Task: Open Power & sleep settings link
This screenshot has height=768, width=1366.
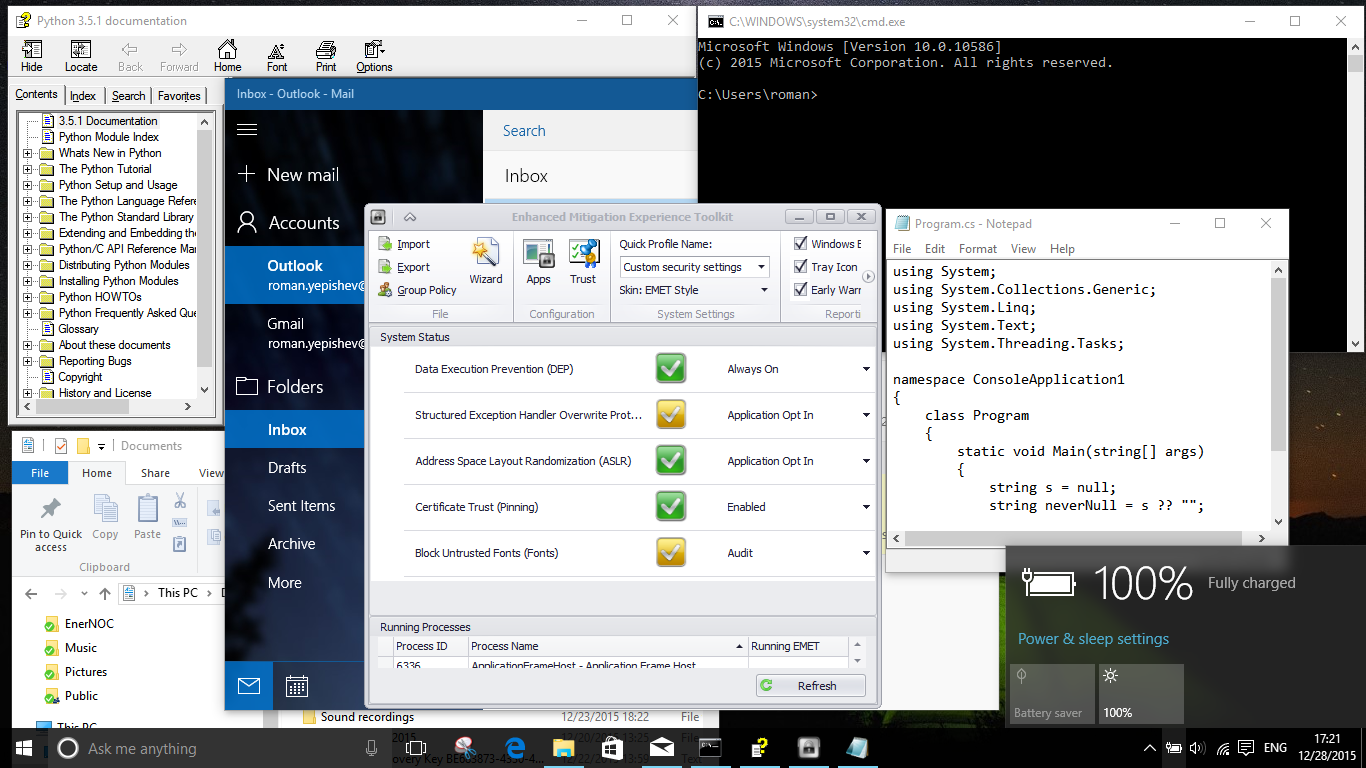Action: [x=1093, y=638]
